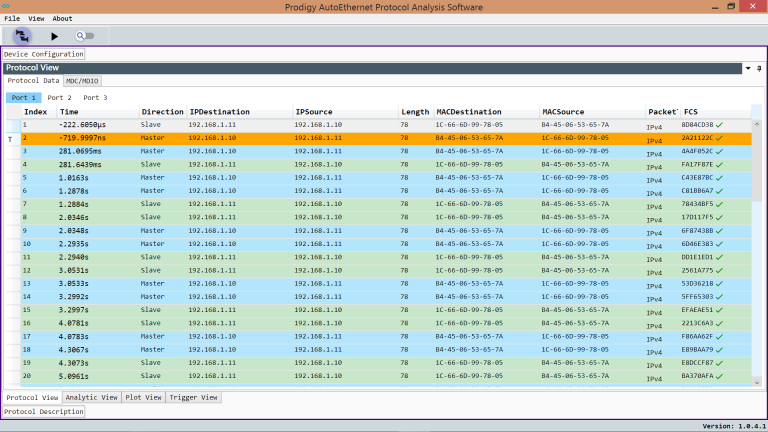
Task: Select the T trigger marker on row 2
Action: tap(10, 140)
